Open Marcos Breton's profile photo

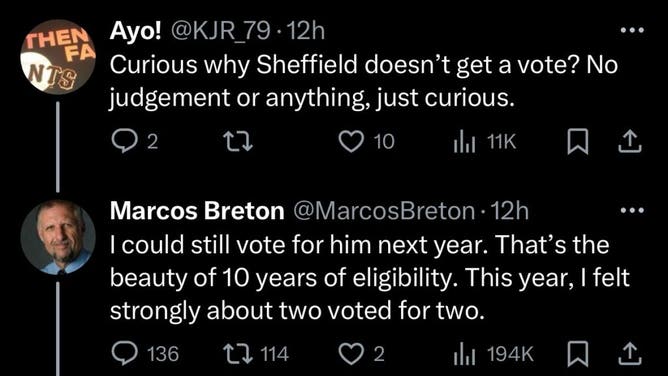click(x=58, y=237)
